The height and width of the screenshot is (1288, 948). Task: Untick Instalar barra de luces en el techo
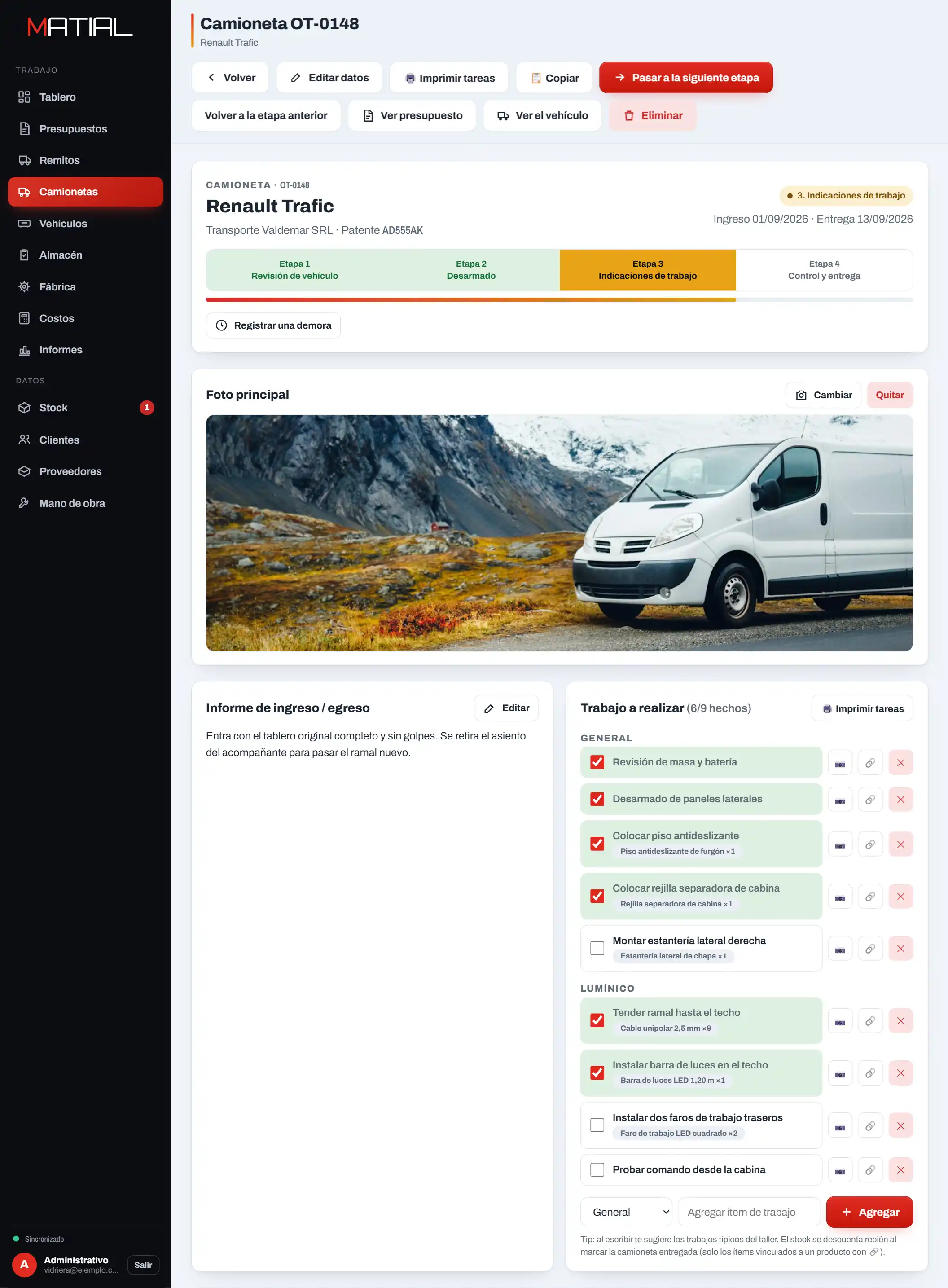pyautogui.click(x=597, y=1073)
